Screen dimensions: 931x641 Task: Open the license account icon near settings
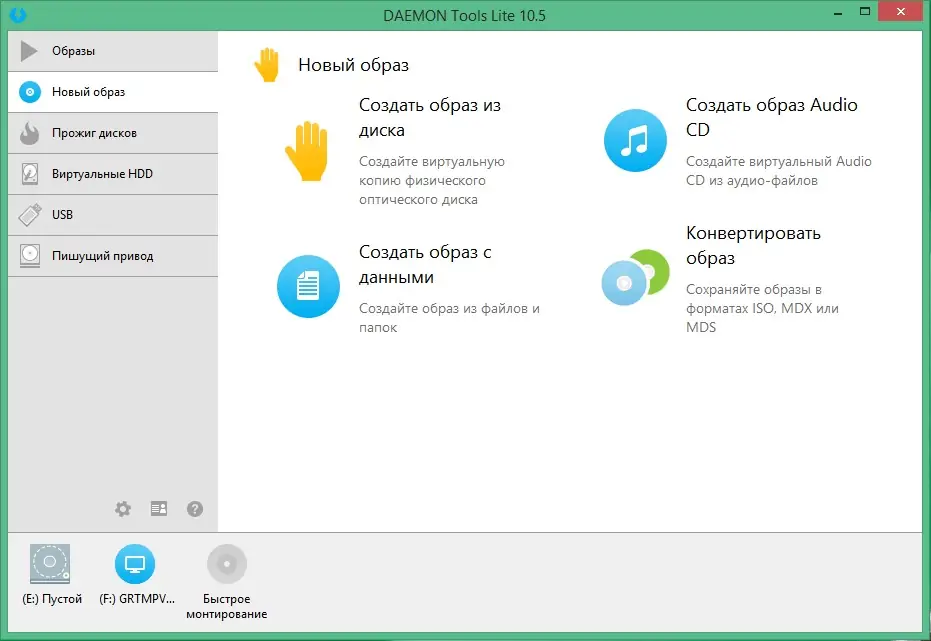pos(158,509)
